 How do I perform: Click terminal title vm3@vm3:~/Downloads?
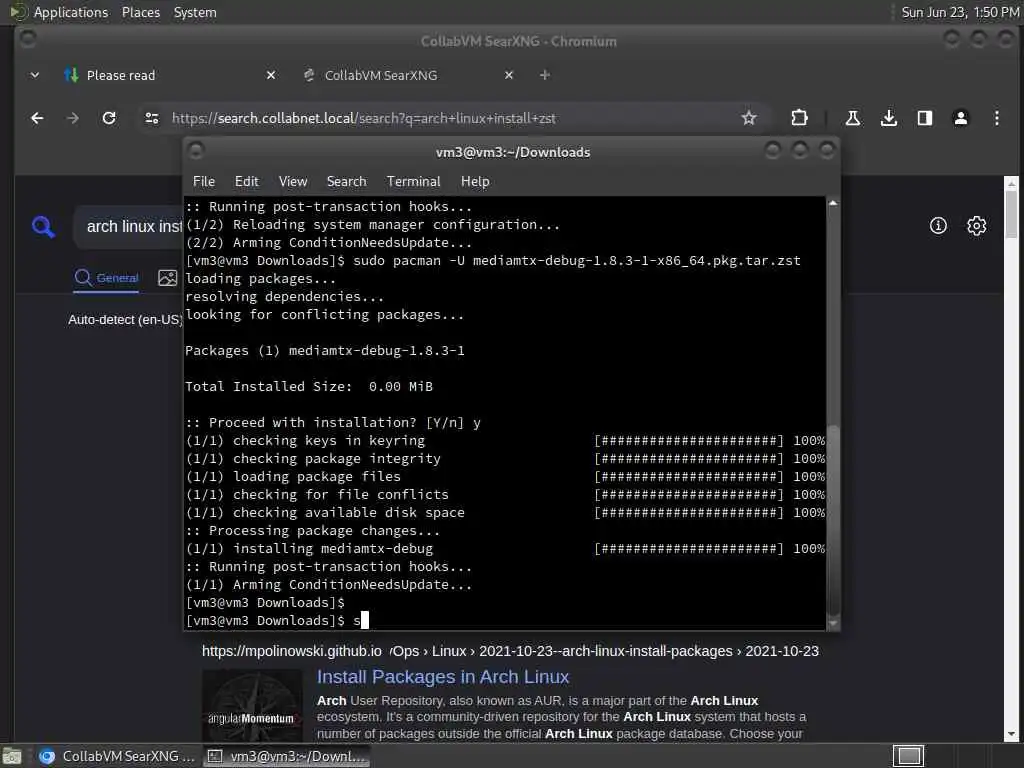click(x=513, y=152)
